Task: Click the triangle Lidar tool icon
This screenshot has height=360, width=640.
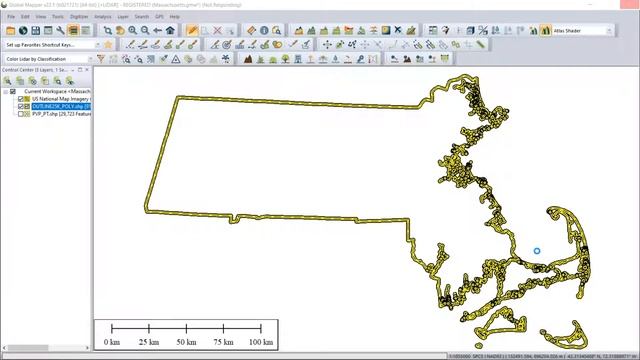Action: click(176, 59)
